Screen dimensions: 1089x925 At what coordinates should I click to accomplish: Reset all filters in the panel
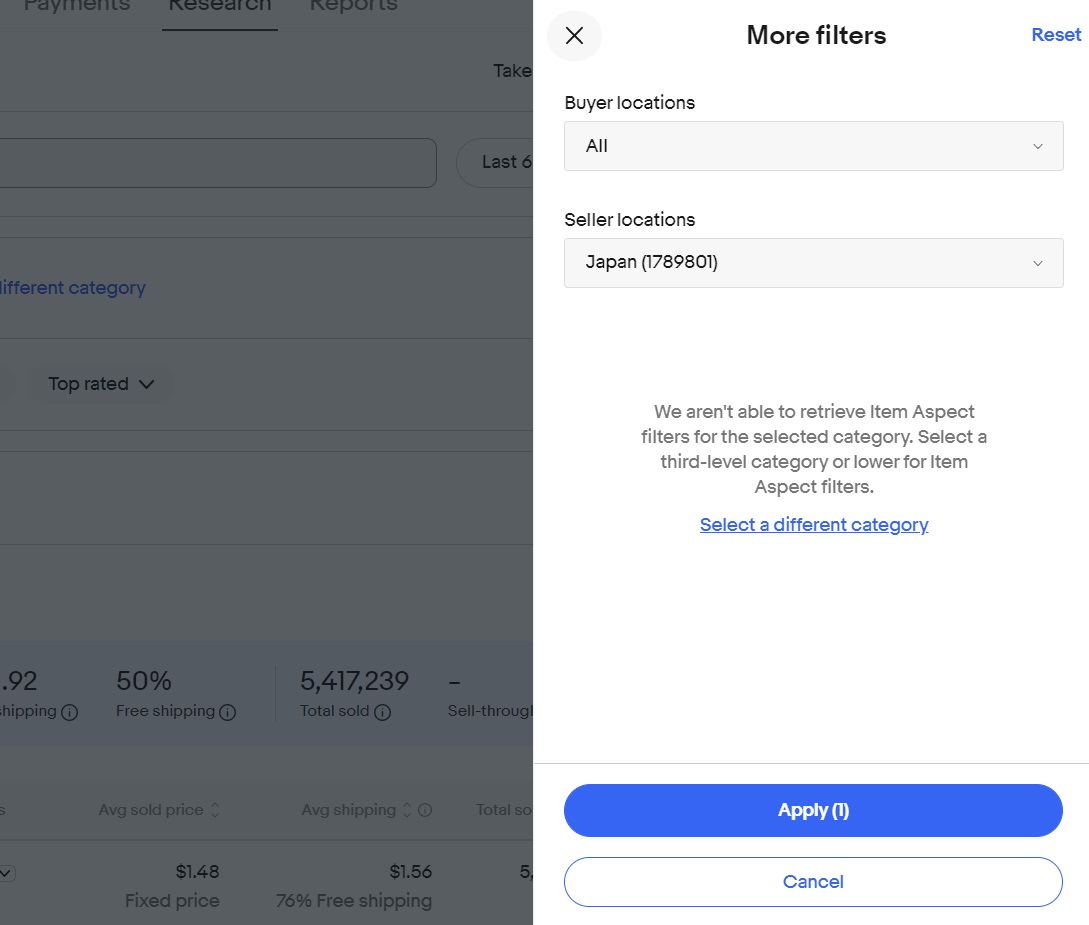(1056, 35)
